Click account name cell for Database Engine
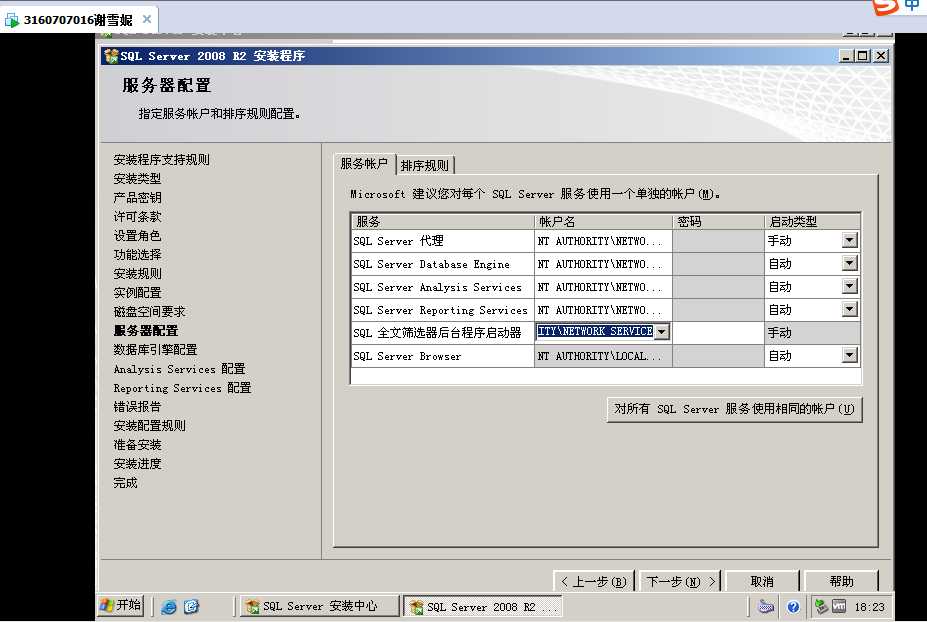 [603, 264]
